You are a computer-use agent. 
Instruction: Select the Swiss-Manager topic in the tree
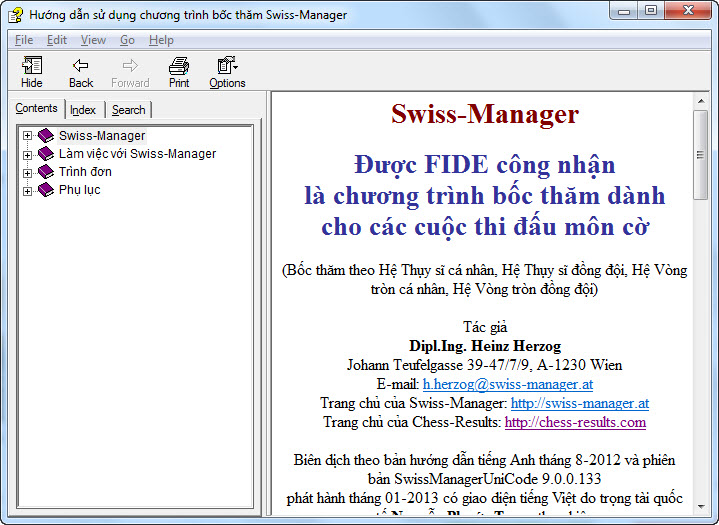point(102,136)
